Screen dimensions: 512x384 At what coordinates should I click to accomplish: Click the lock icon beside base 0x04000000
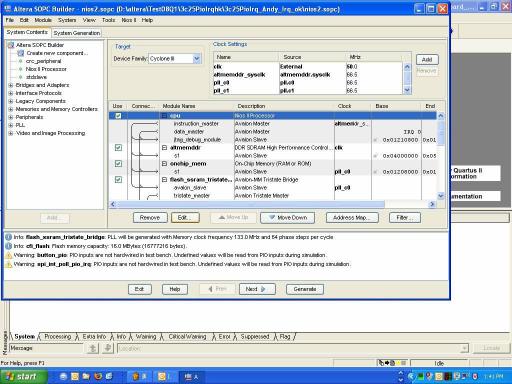click(x=375, y=156)
